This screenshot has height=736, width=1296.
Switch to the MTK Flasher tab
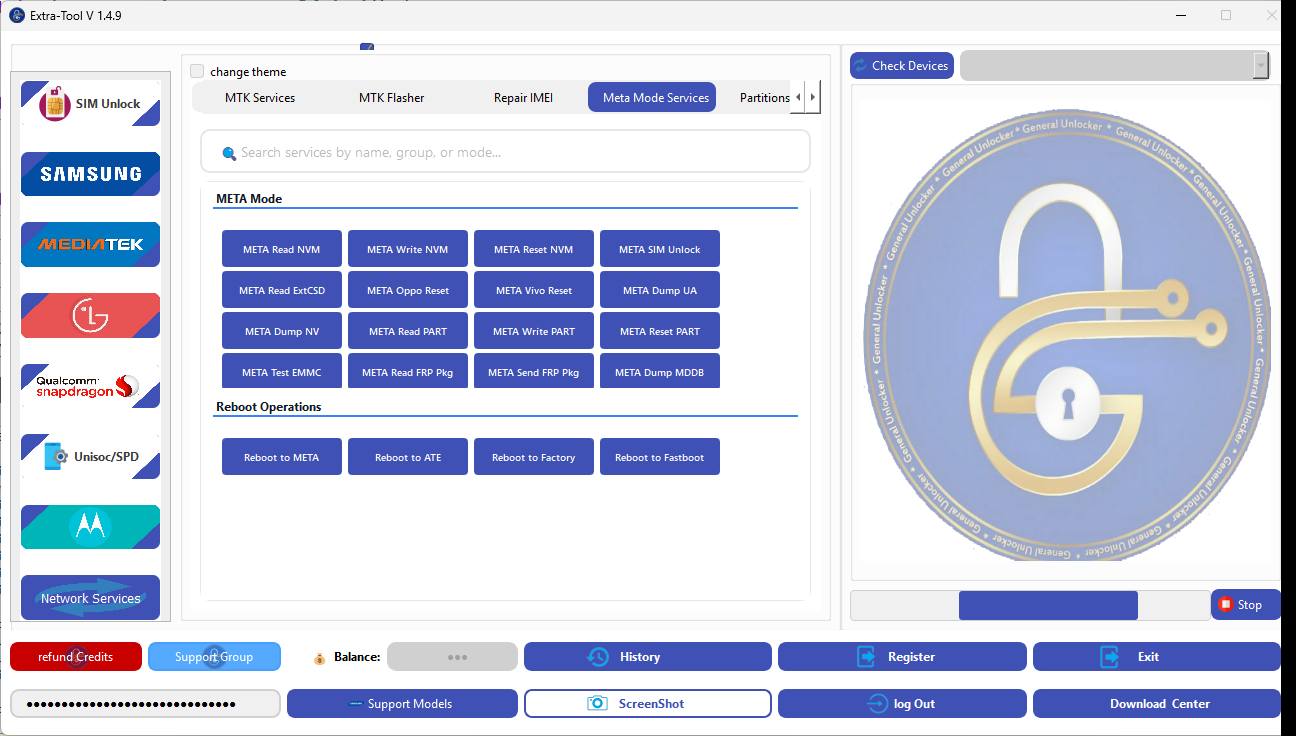(x=391, y=98)
